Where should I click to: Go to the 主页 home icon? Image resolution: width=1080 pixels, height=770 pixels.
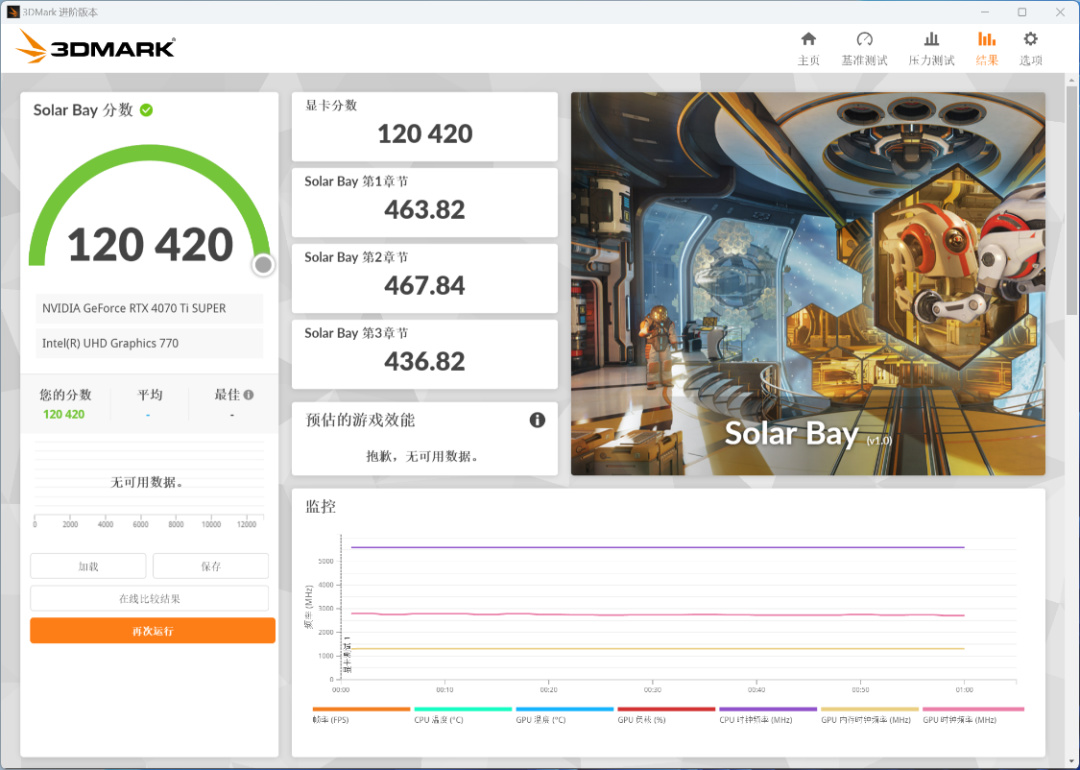(x=809, y=39)
